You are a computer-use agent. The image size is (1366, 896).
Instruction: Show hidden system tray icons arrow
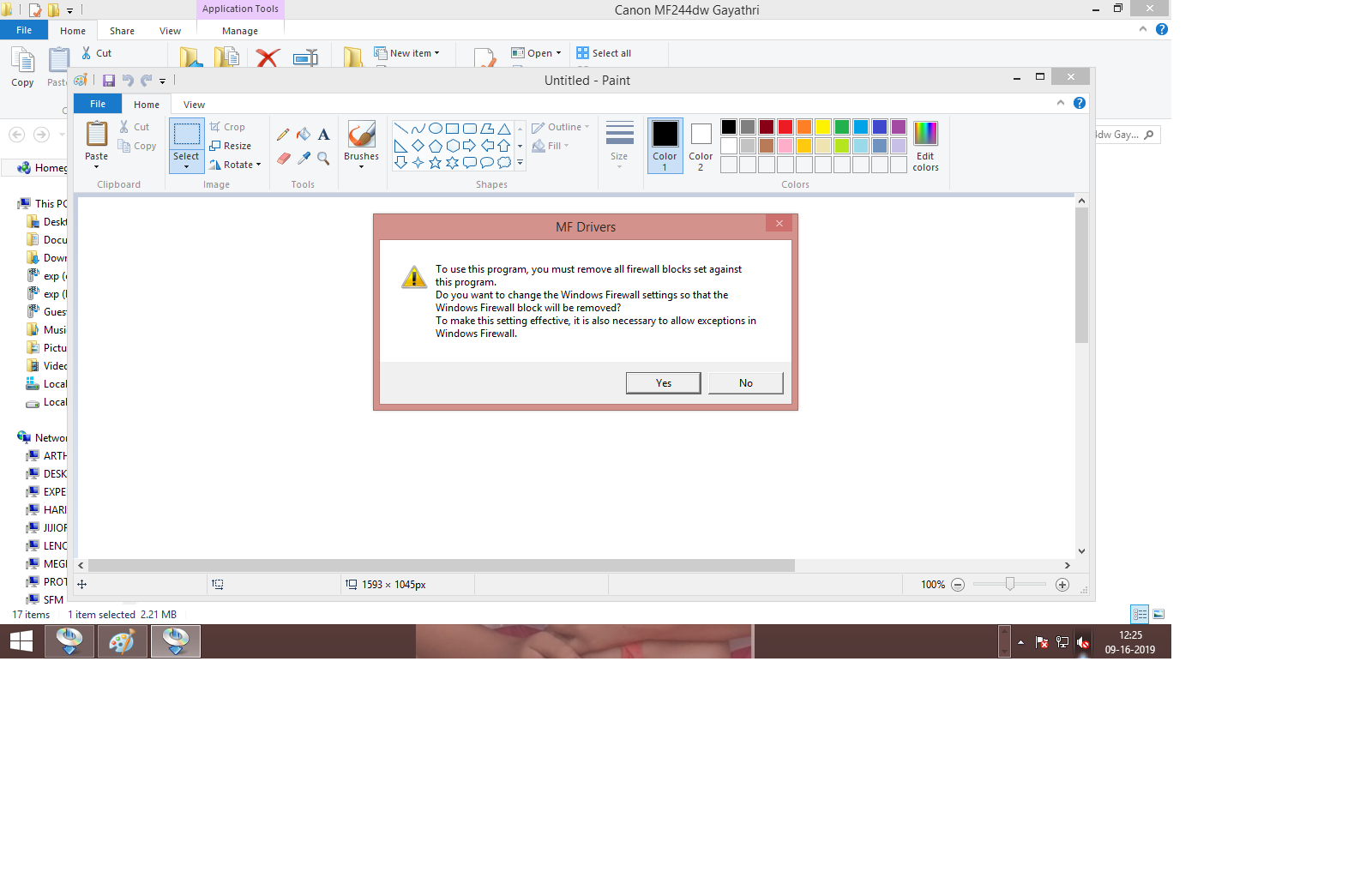[1020, 642]
